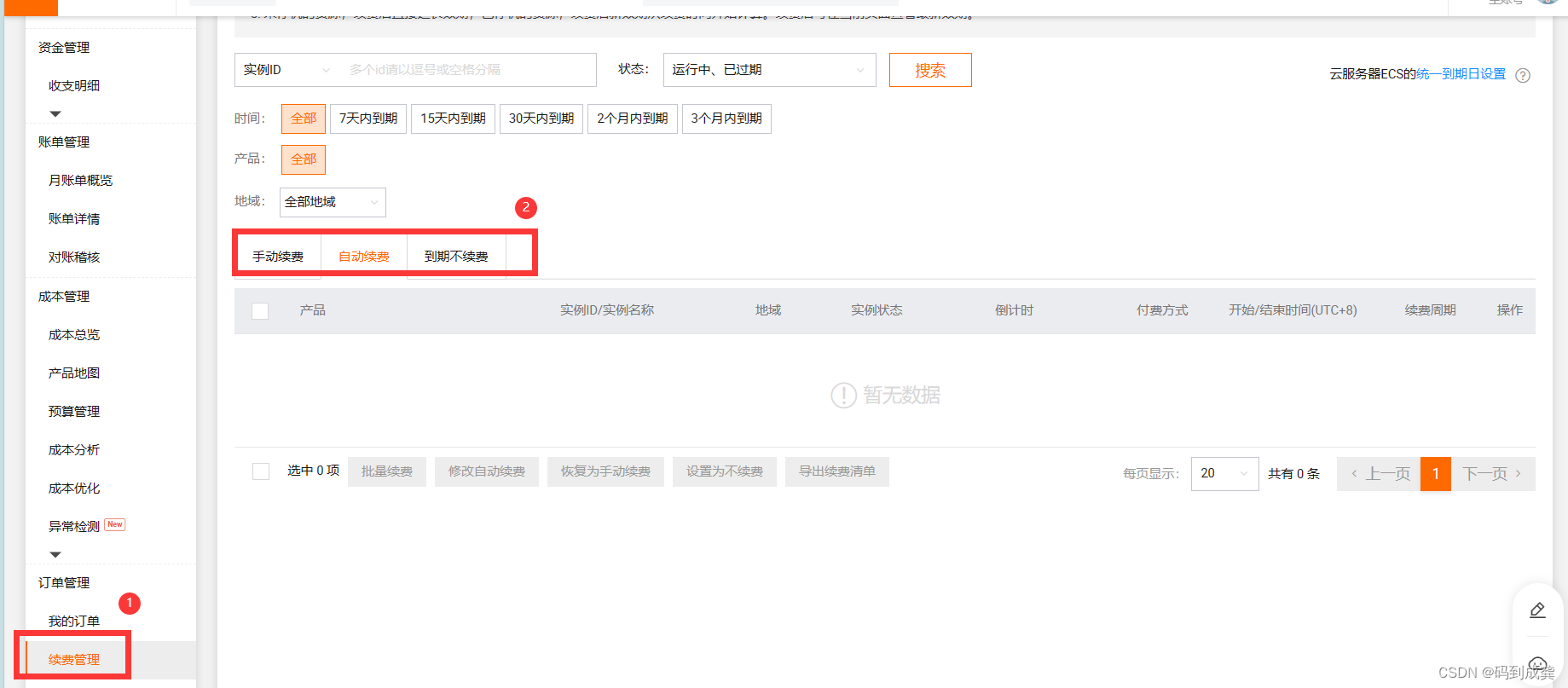Click the 资金管理 section heading
Image resolution: width=1568 pixels, height=688 pixels.
[x=64, y=48]
